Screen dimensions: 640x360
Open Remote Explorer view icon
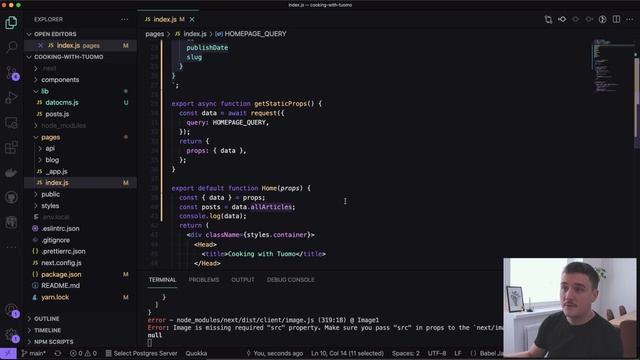[11, 122]
